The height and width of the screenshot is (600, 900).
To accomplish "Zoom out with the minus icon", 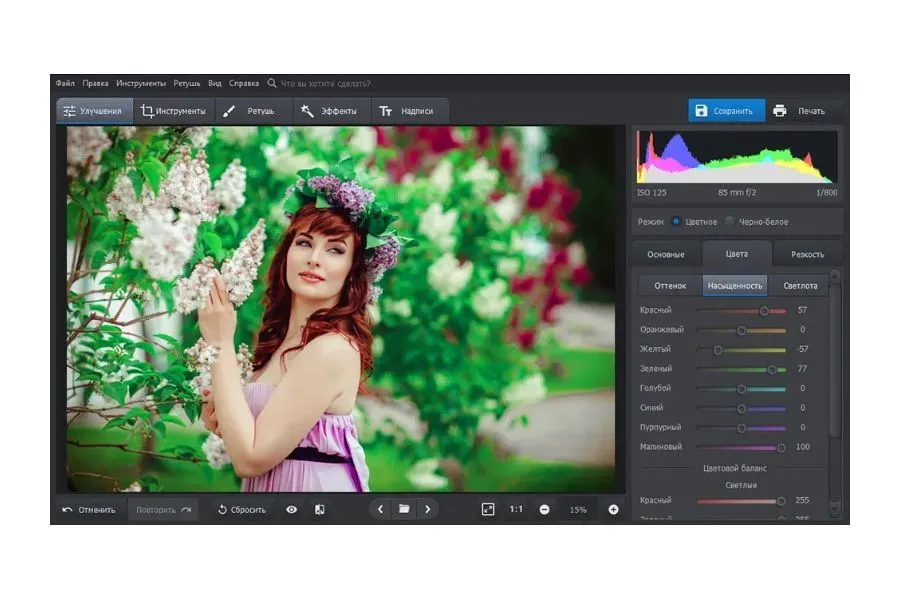I will coord(544,509).
